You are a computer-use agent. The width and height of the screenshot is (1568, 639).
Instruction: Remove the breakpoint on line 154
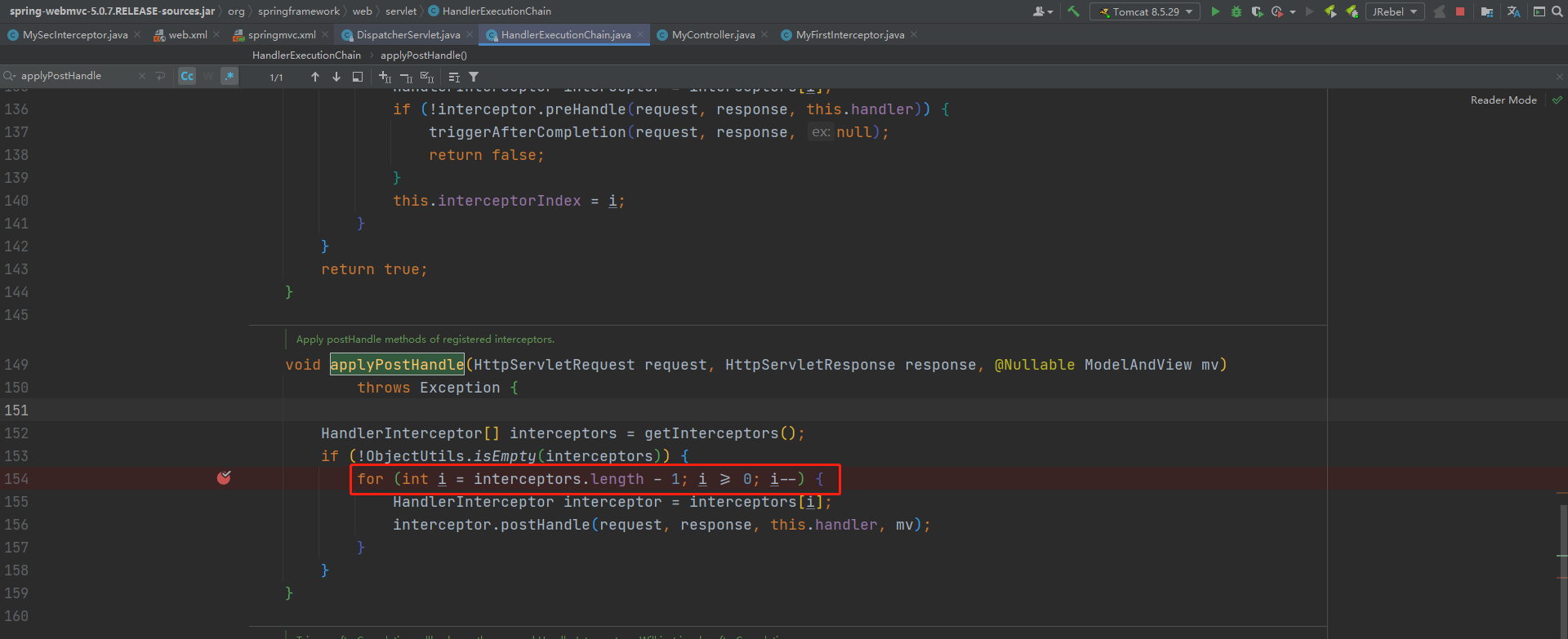(224, 478)
